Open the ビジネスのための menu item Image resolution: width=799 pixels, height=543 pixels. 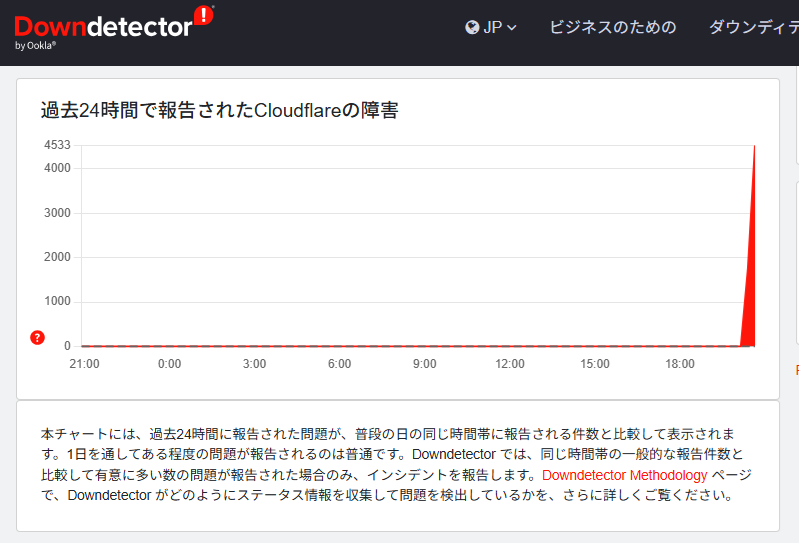pos(612,27)
